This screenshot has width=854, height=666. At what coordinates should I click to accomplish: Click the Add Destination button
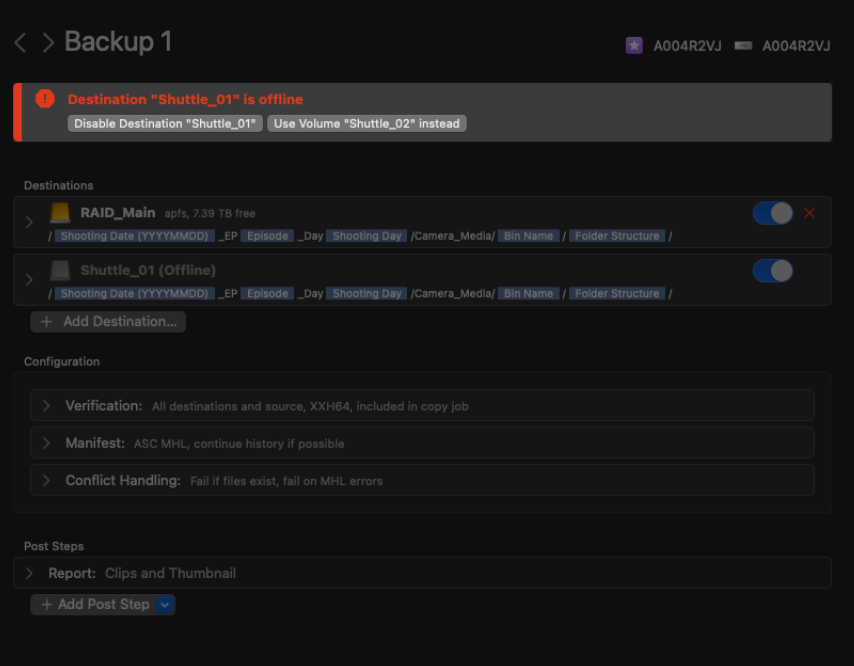pyautogui.click(x=108, y=322)
